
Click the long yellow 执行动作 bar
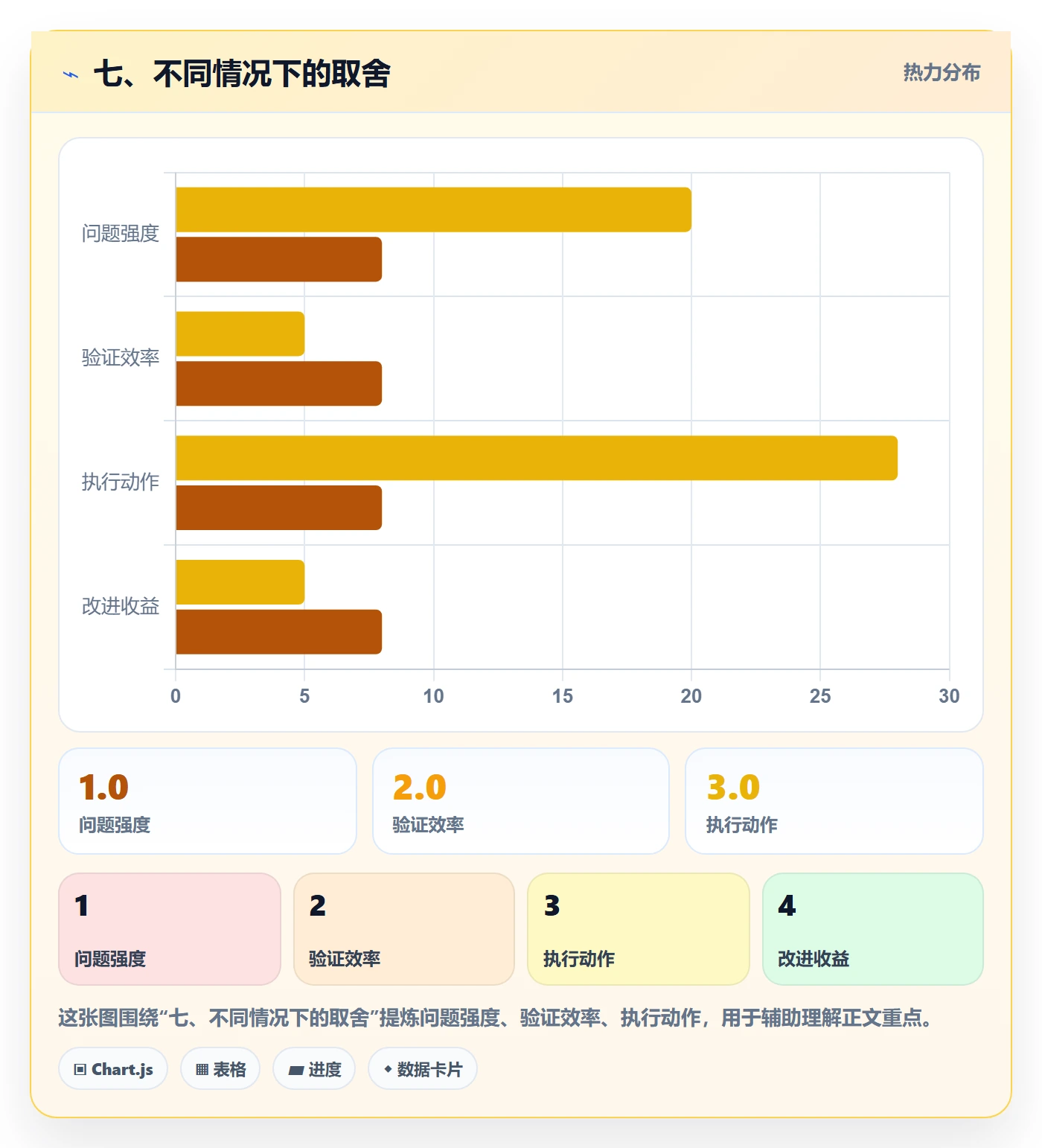click(x=537, y=458)
